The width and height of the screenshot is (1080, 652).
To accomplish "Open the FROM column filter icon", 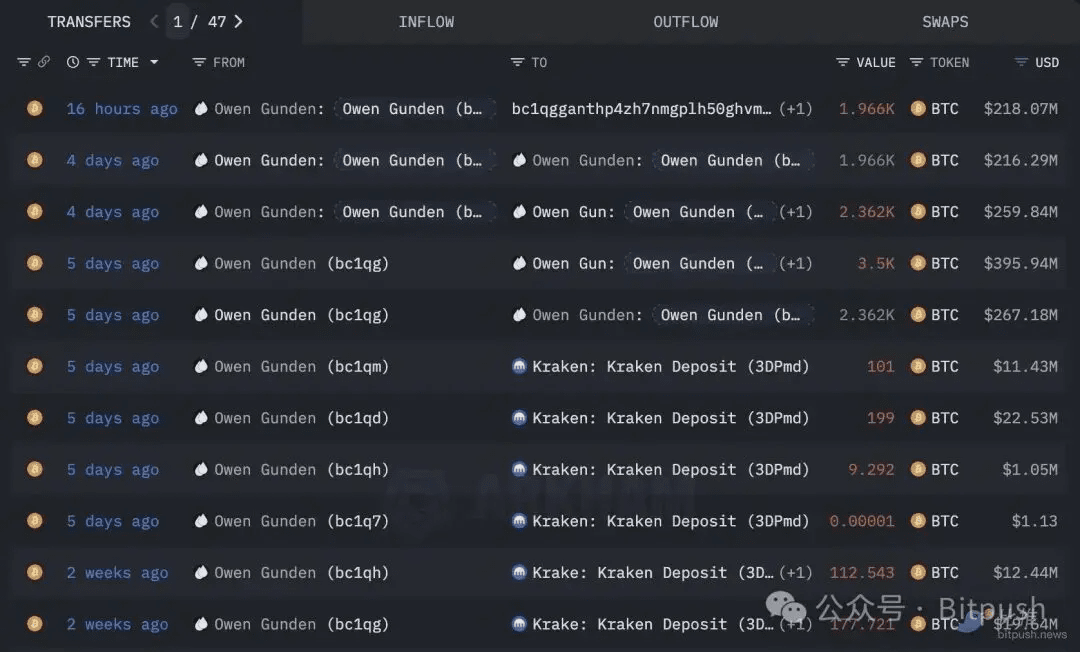I will pyautogui.click(x=198, y=62).
